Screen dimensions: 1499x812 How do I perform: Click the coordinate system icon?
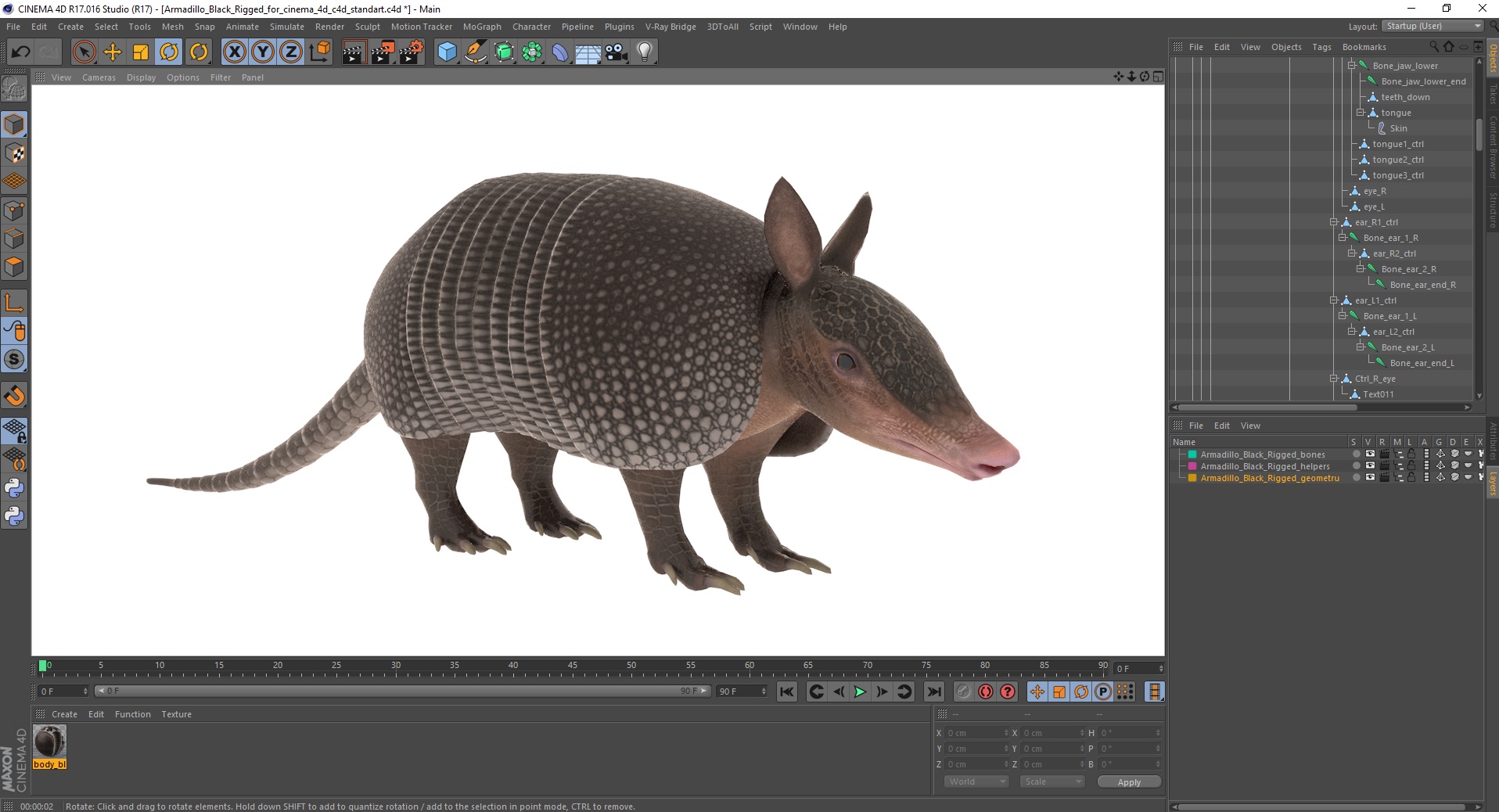tap(320, 52)
